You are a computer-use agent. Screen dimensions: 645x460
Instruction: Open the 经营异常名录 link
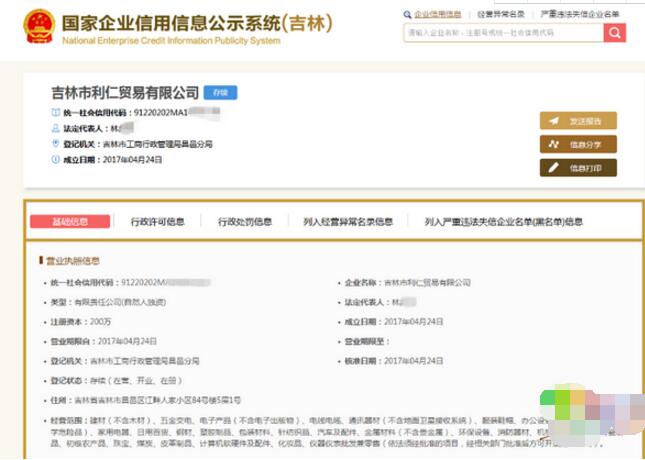[x=501, y=14]
